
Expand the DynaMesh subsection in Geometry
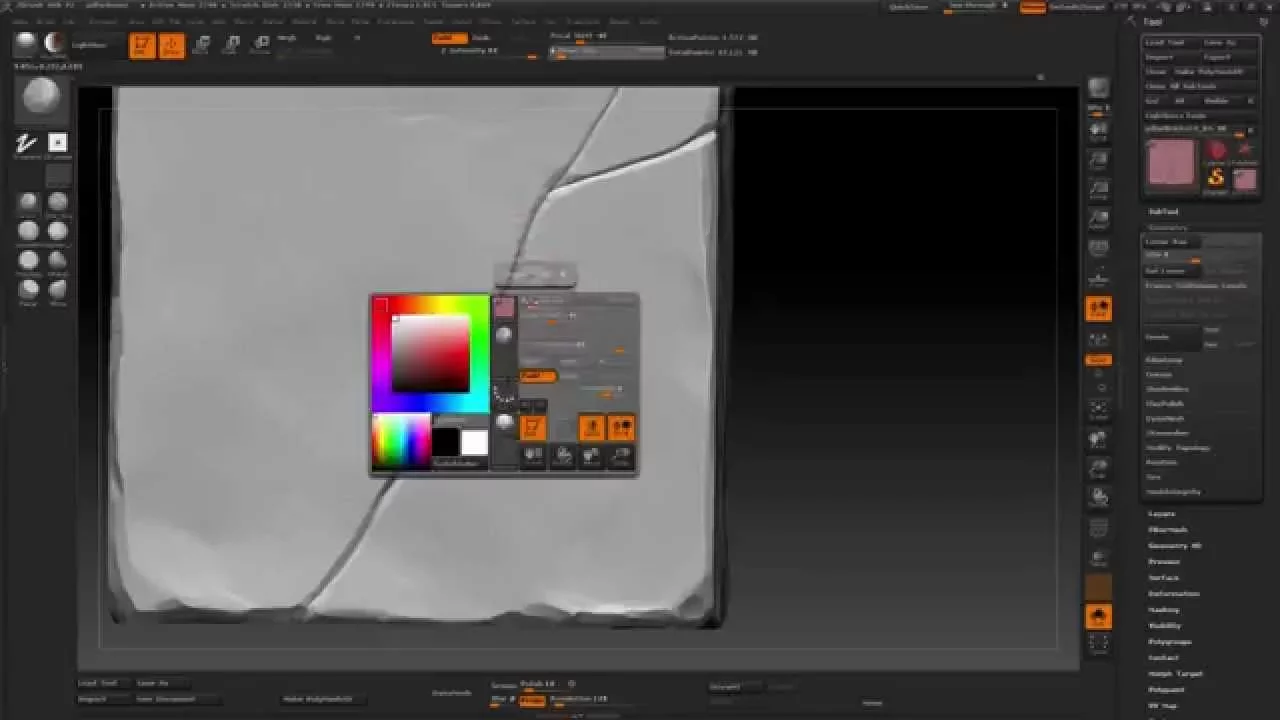click(1163, 419)
